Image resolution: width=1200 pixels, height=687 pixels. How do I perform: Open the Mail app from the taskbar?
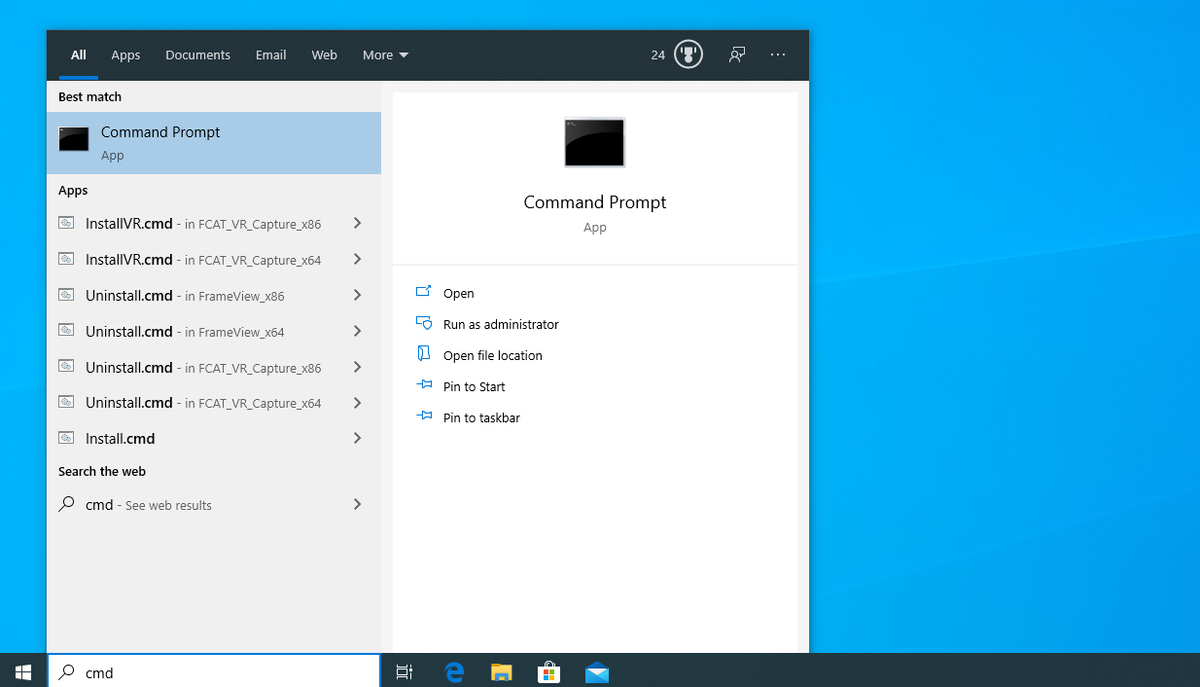[x=597, y=672]
